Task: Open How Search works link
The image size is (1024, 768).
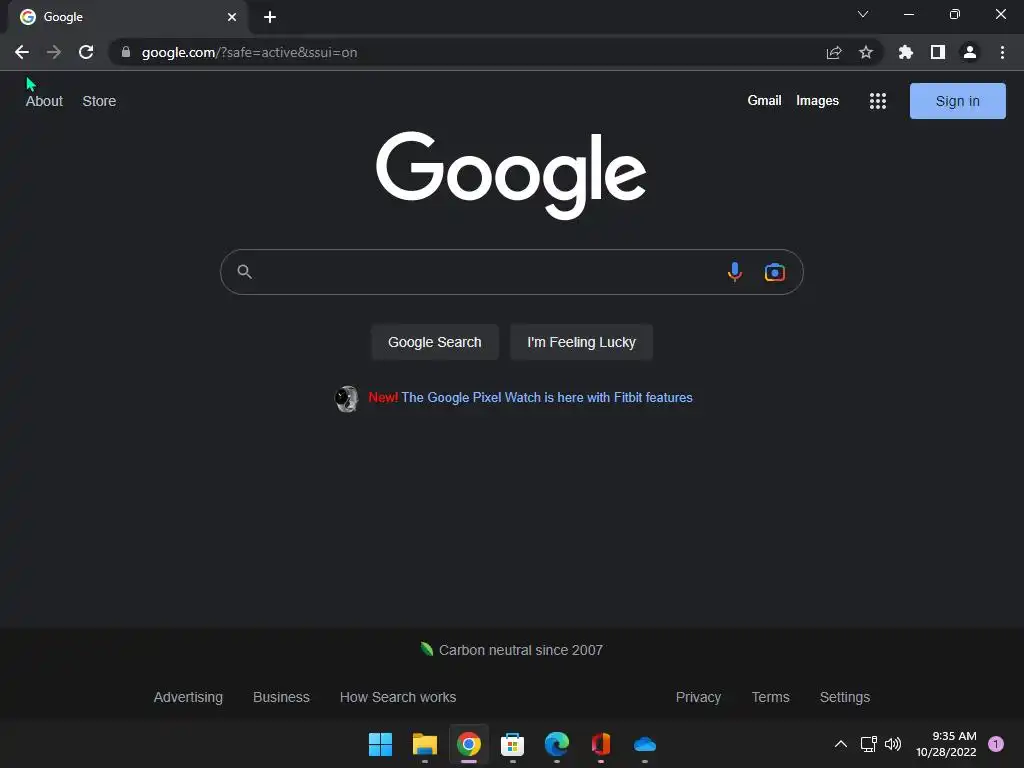Action: (x=398, y=697)
